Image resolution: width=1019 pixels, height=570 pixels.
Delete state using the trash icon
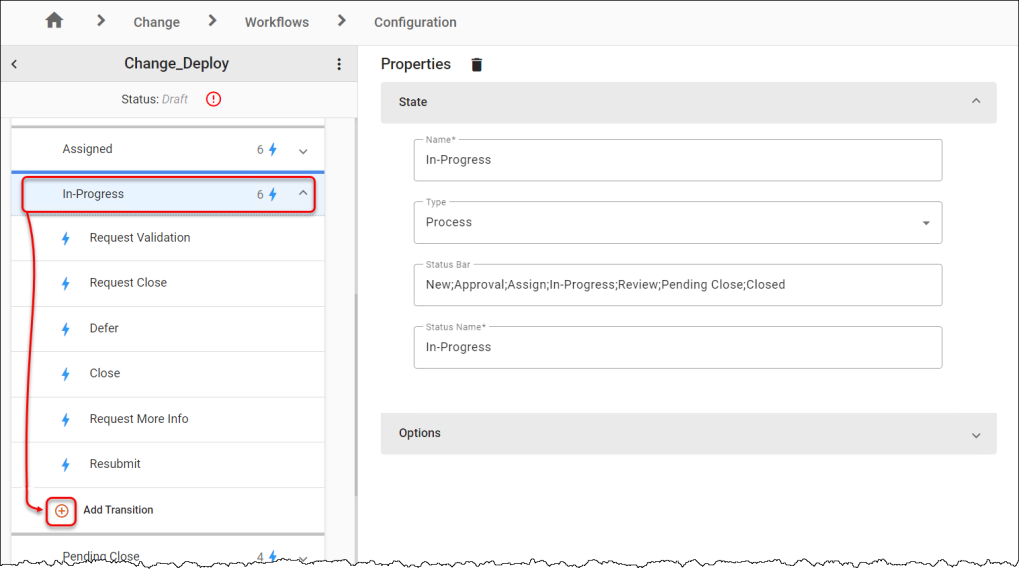476,64
